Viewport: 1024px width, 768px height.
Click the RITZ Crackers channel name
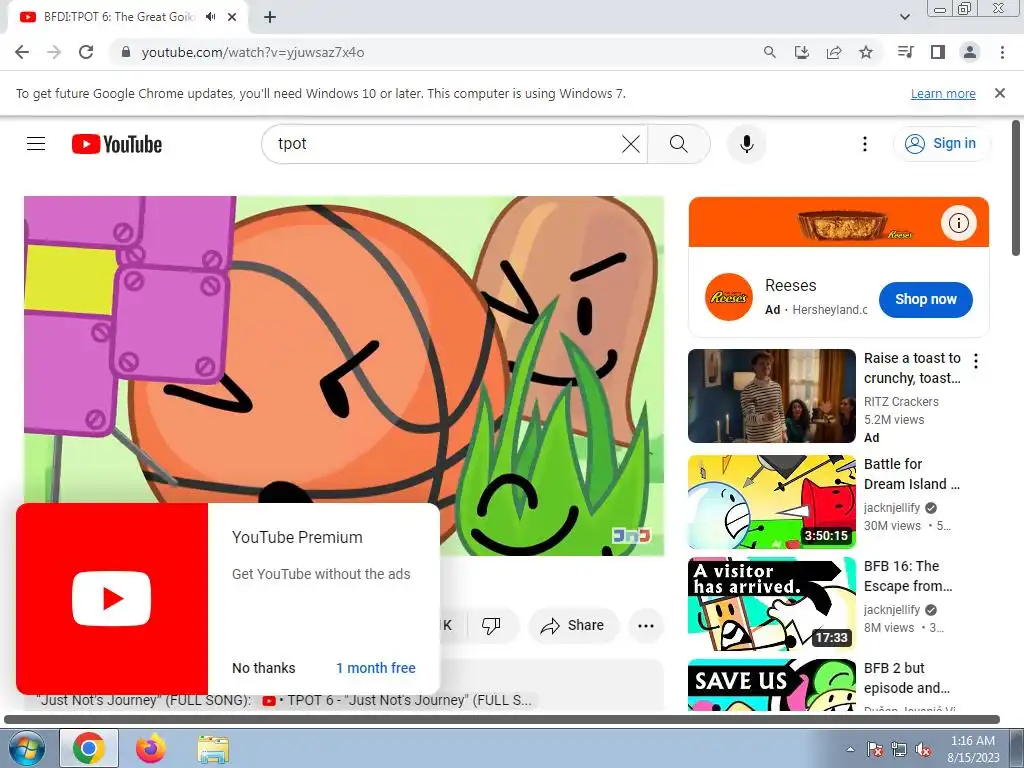[901, 402]
